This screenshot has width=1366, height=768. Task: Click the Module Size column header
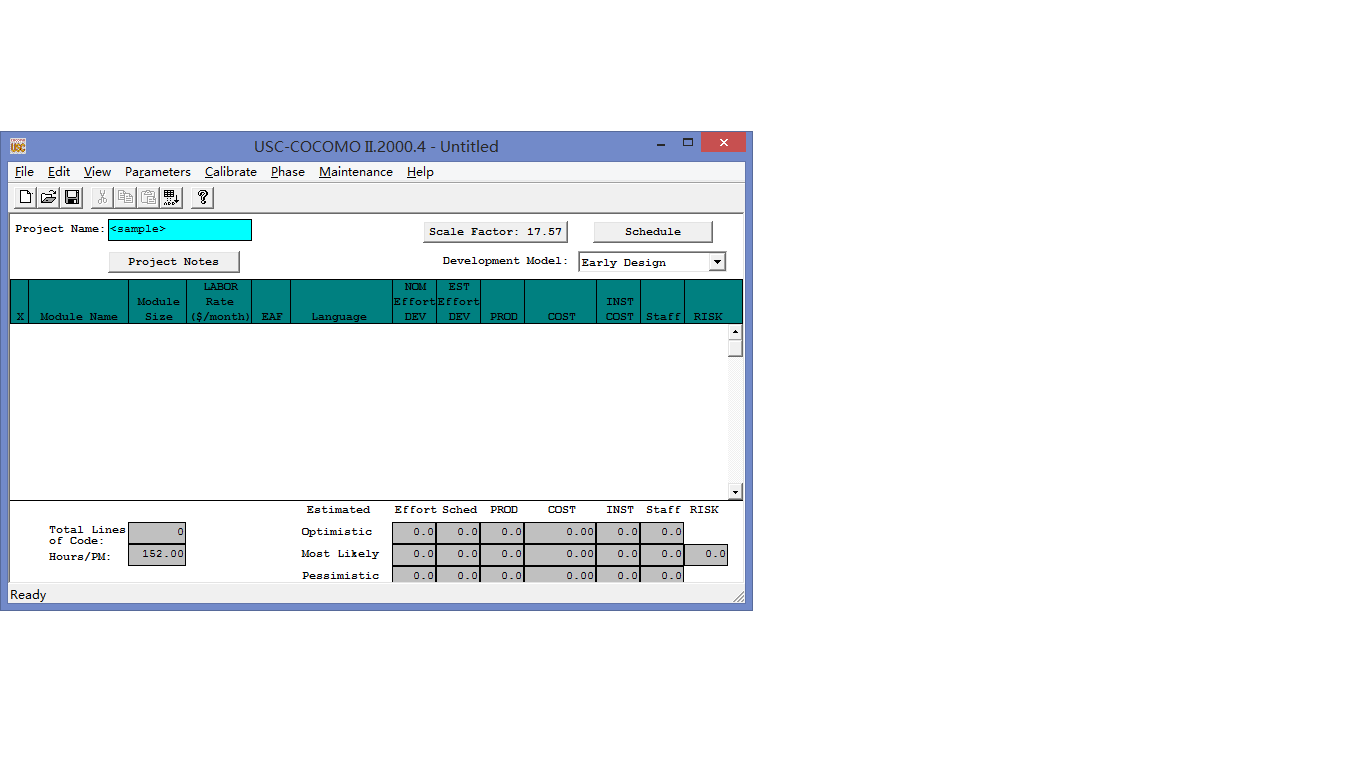click(158, 302)
